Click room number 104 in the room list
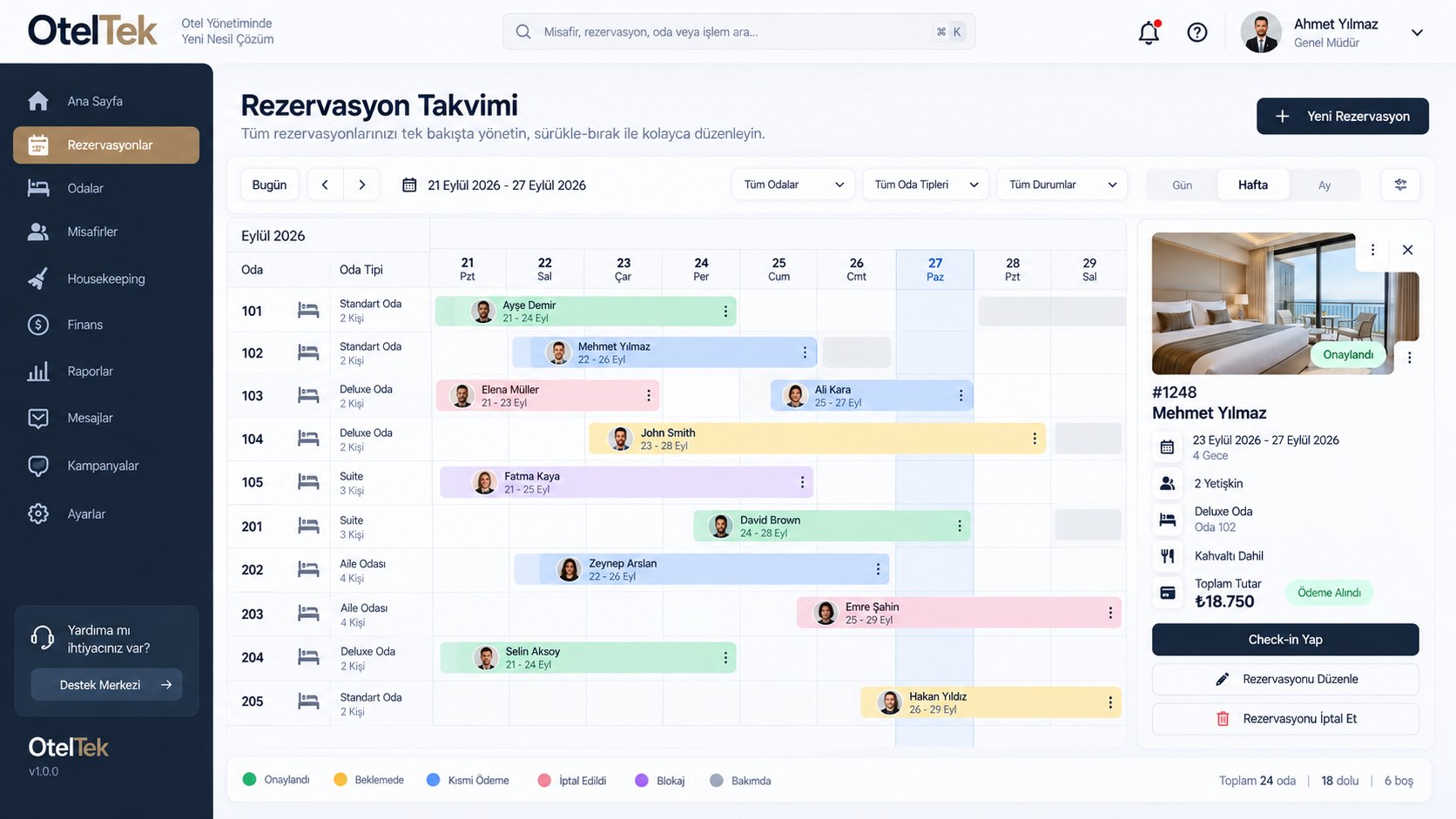The width and height of the screenshot is (1456, 819). coord(253,440)
